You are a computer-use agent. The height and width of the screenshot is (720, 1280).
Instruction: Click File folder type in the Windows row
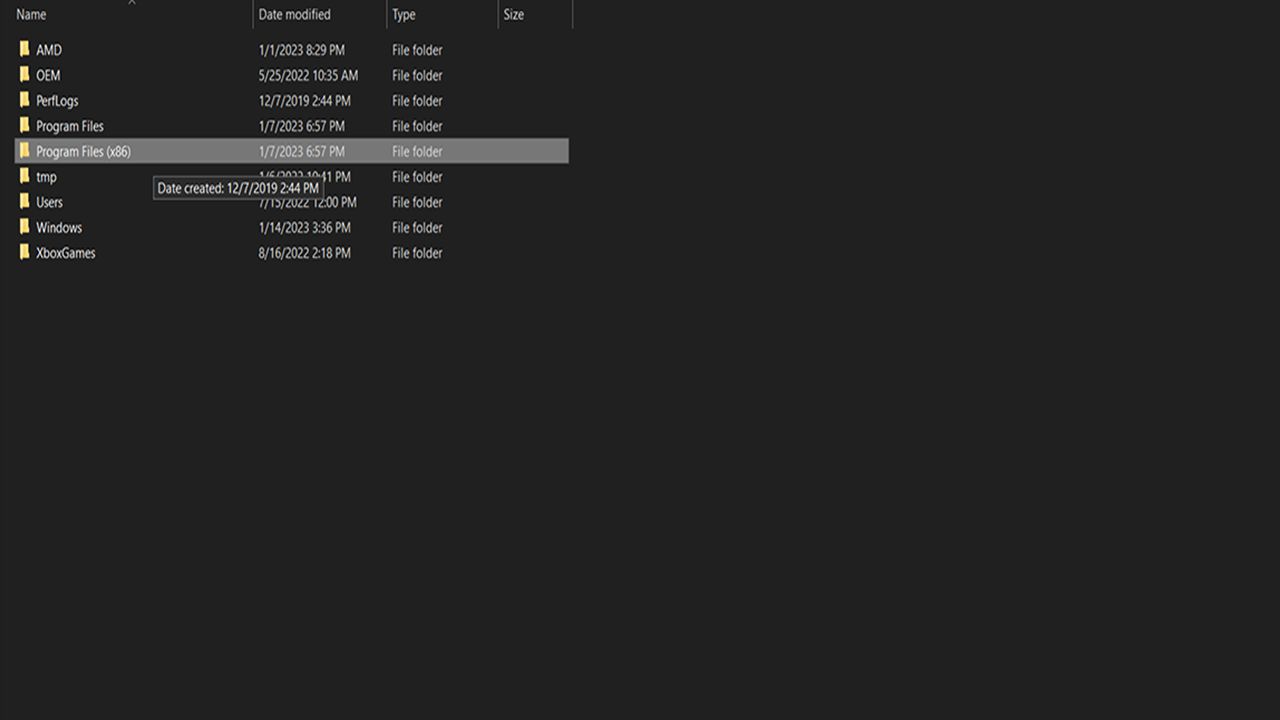(417, 227)
